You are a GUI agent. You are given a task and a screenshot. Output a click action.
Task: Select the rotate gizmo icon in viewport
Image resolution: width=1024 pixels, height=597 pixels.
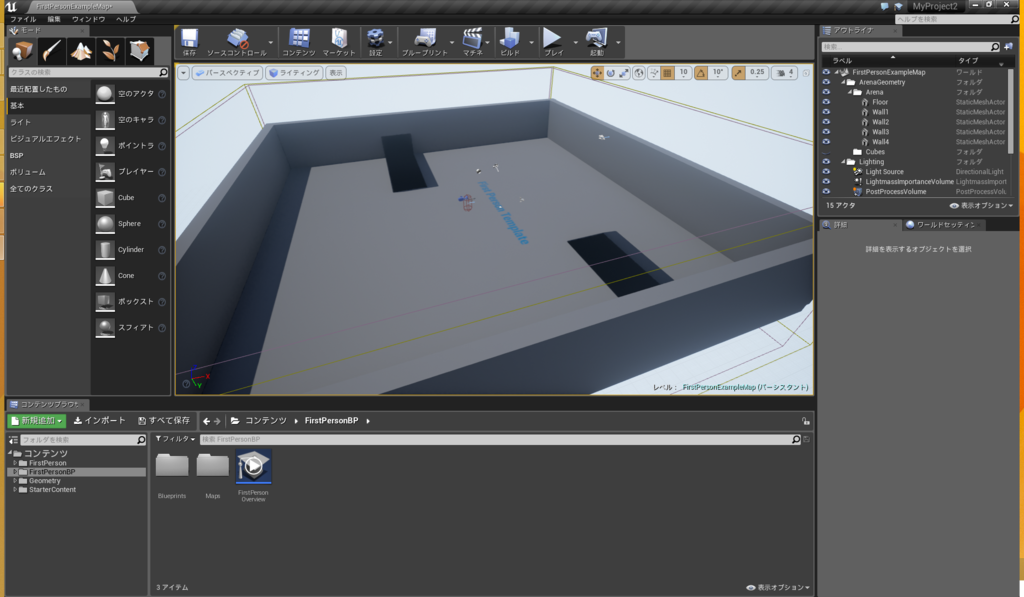tap(611, 73)
